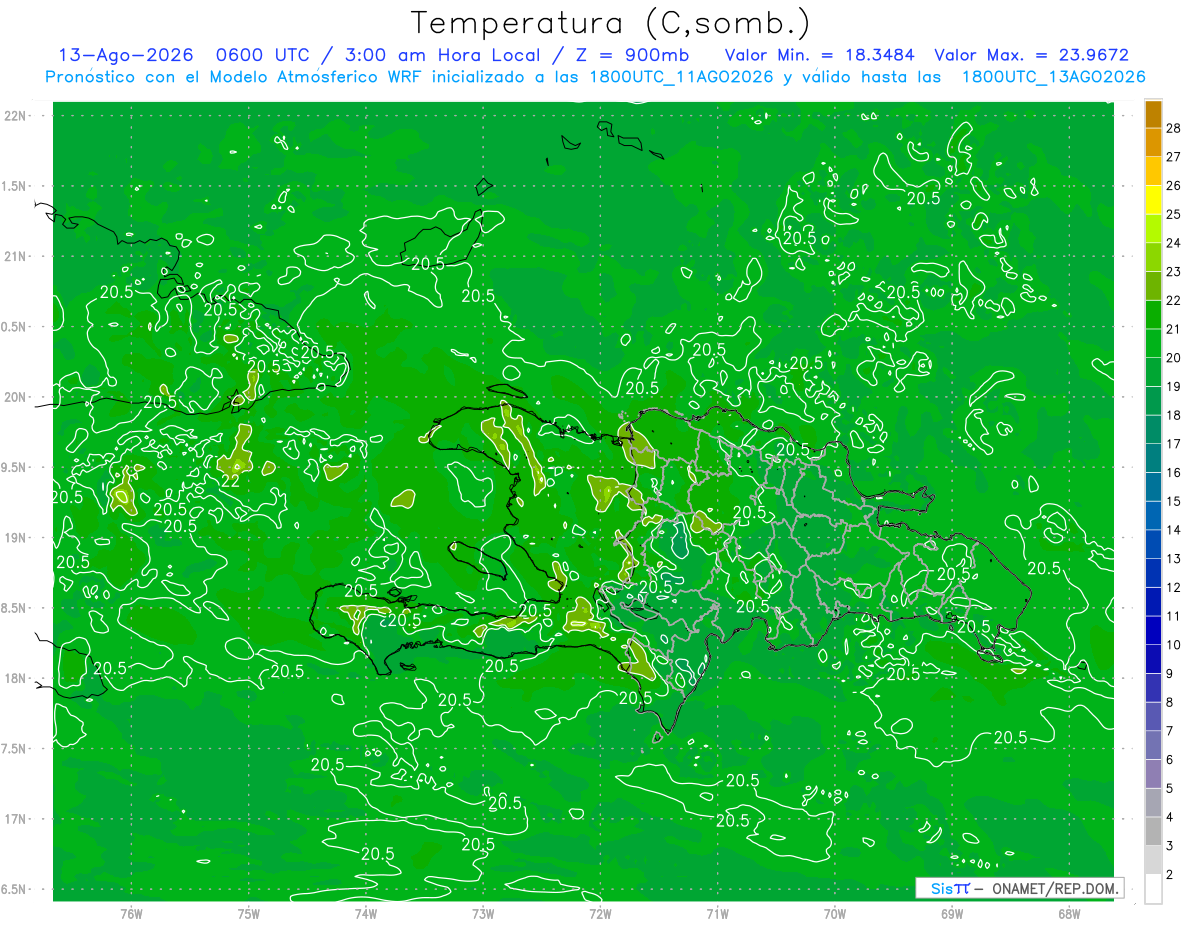Click the "17N" latitude axis label
This screenshot has height=927, width=1200.
(16, 819)
